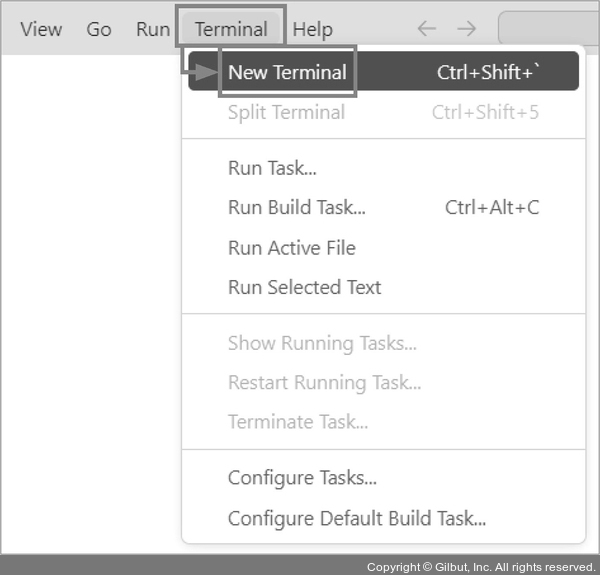Click the back navigation arrow icon
This screenshot has width=600, height=575.
427,29
